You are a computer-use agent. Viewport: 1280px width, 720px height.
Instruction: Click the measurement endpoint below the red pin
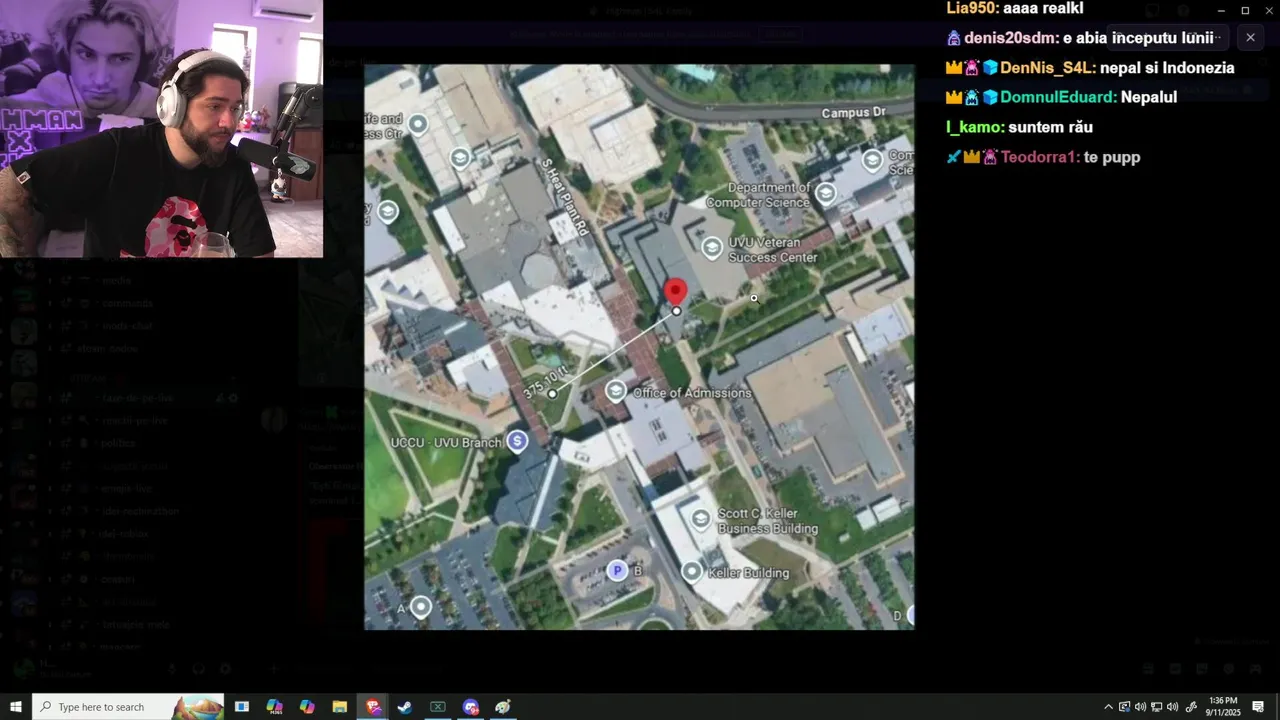(676, 311)
